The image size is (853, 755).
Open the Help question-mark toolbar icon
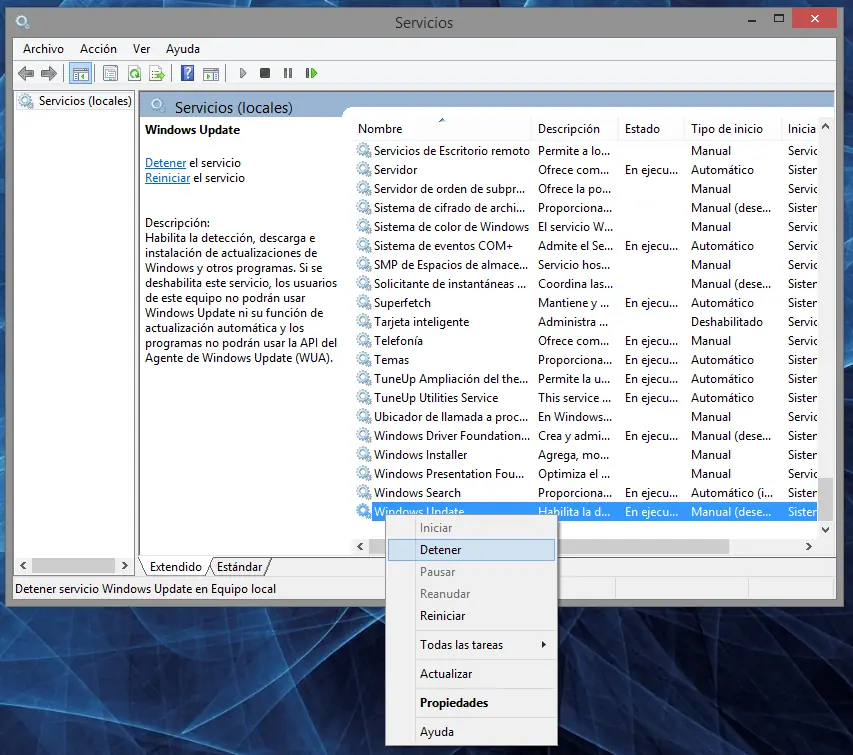188,73
